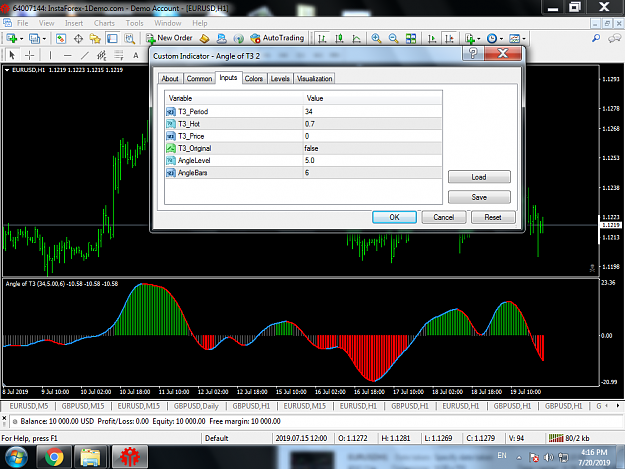
Task: Switch to the About tab
Action: click(170, 78)
